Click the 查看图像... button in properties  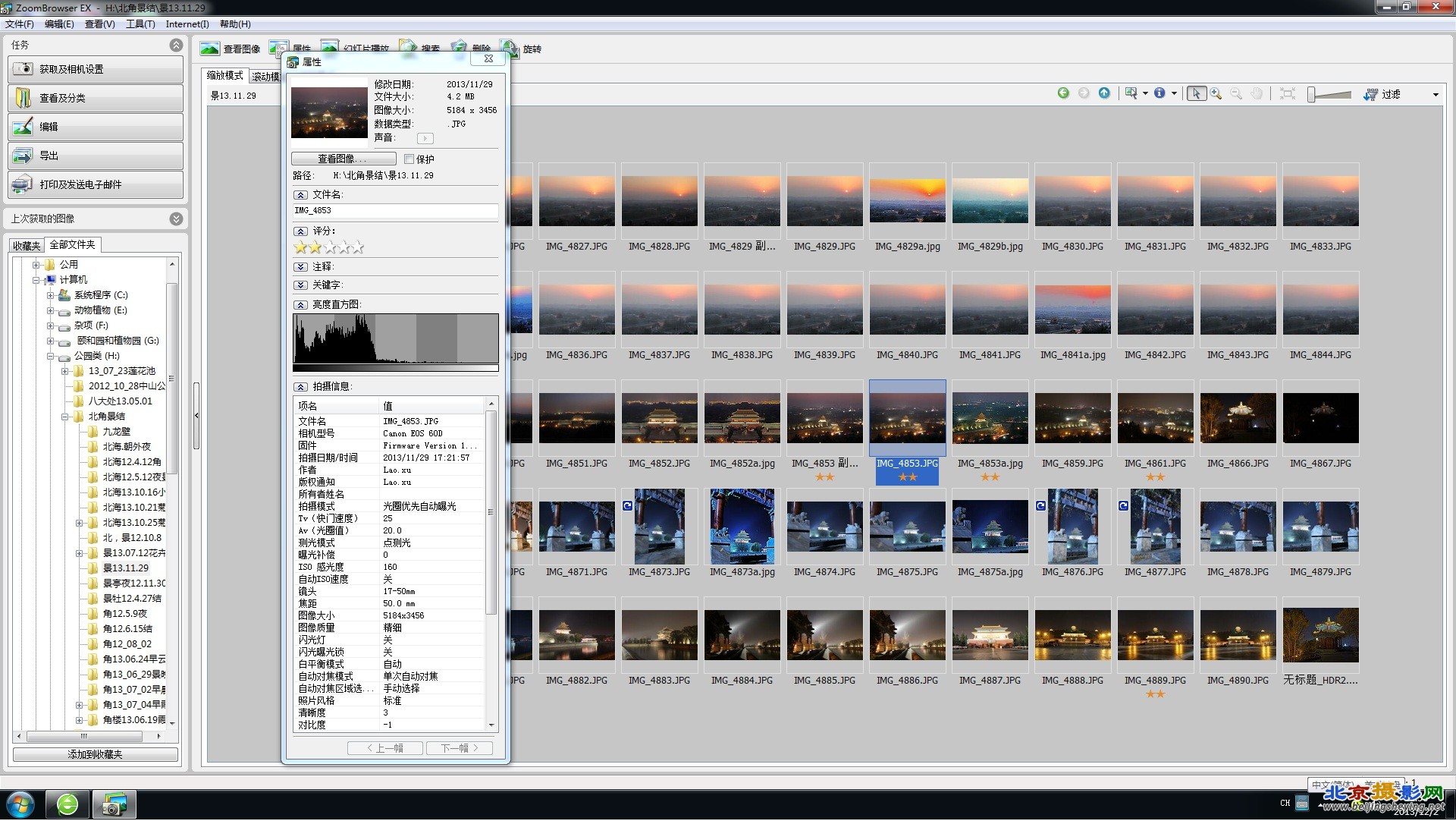(344, 159)
